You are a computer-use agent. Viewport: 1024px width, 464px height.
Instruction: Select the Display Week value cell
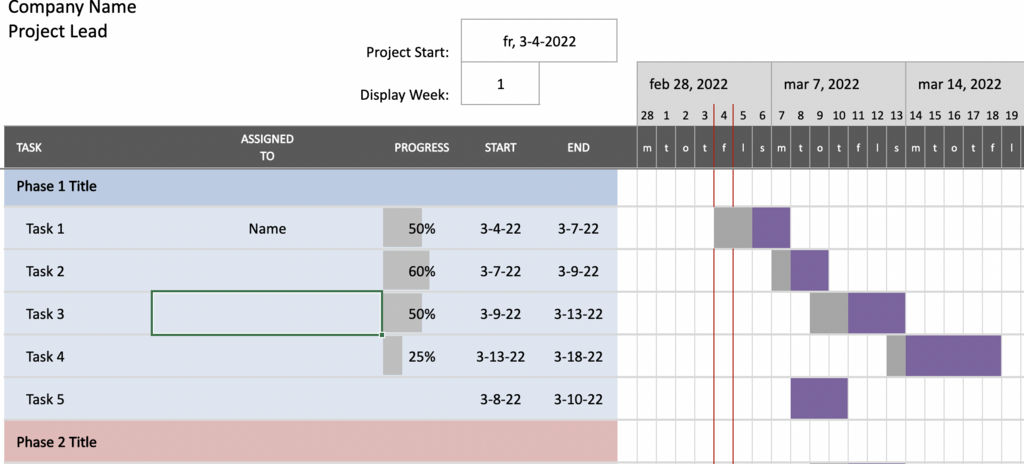click(500, 84)
